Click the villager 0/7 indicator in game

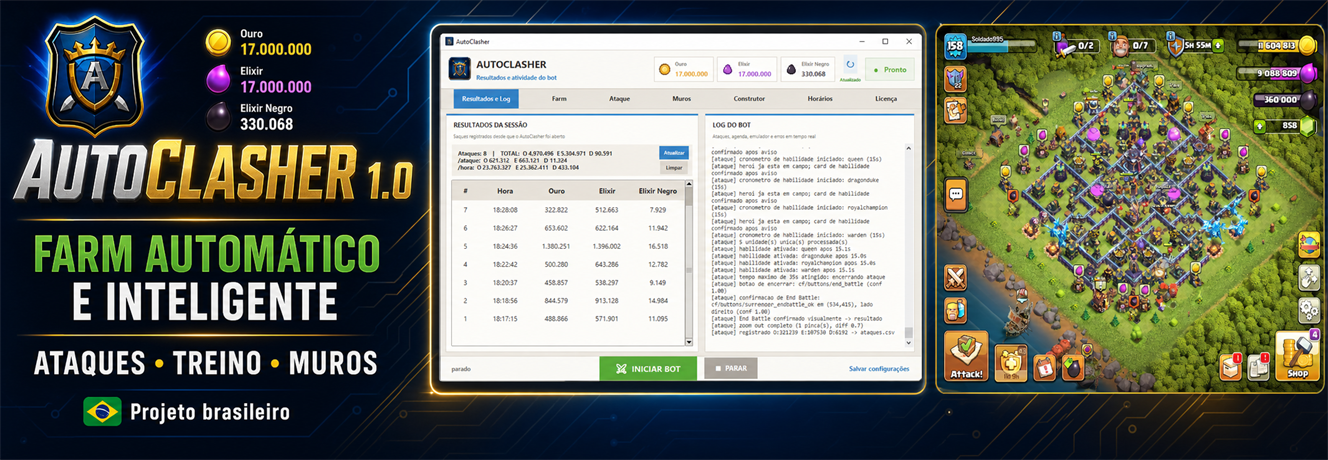(1131, 45)
